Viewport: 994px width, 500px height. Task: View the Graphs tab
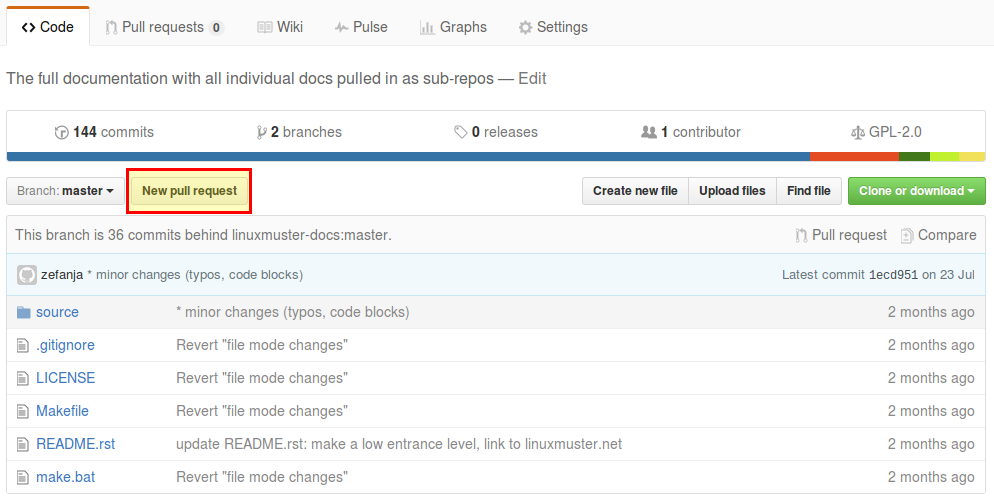coord(453,27)
